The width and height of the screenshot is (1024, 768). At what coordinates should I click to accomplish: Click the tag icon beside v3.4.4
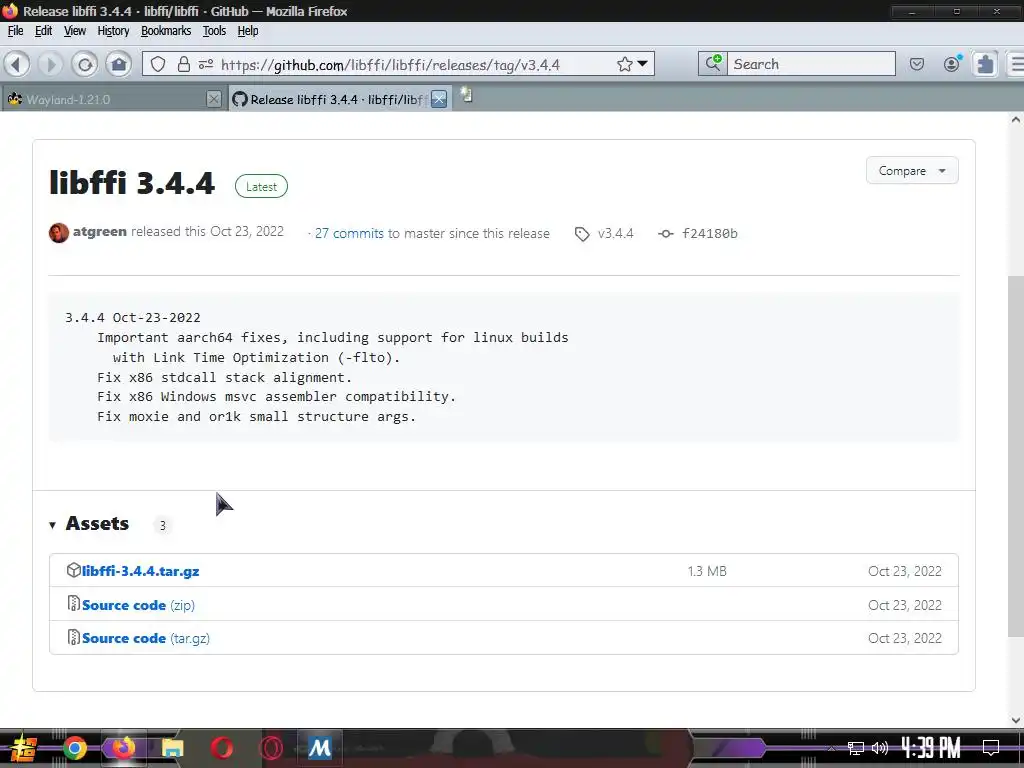[x=582, y=234]
